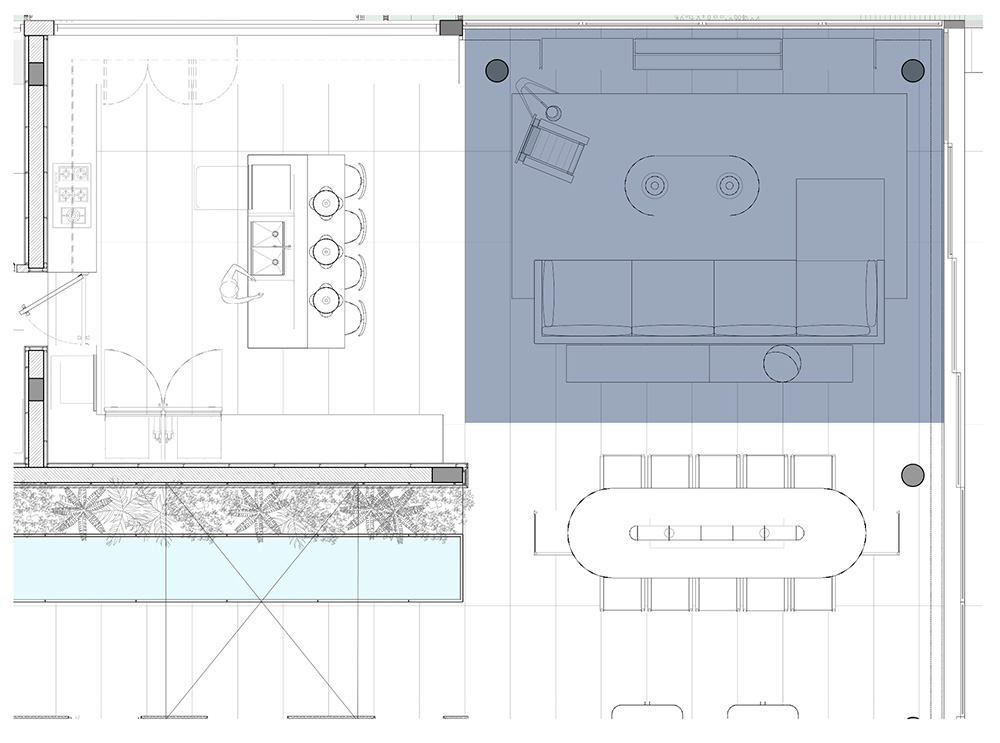
Task: Click the round column beside the dining table
Action: [911, 475]
